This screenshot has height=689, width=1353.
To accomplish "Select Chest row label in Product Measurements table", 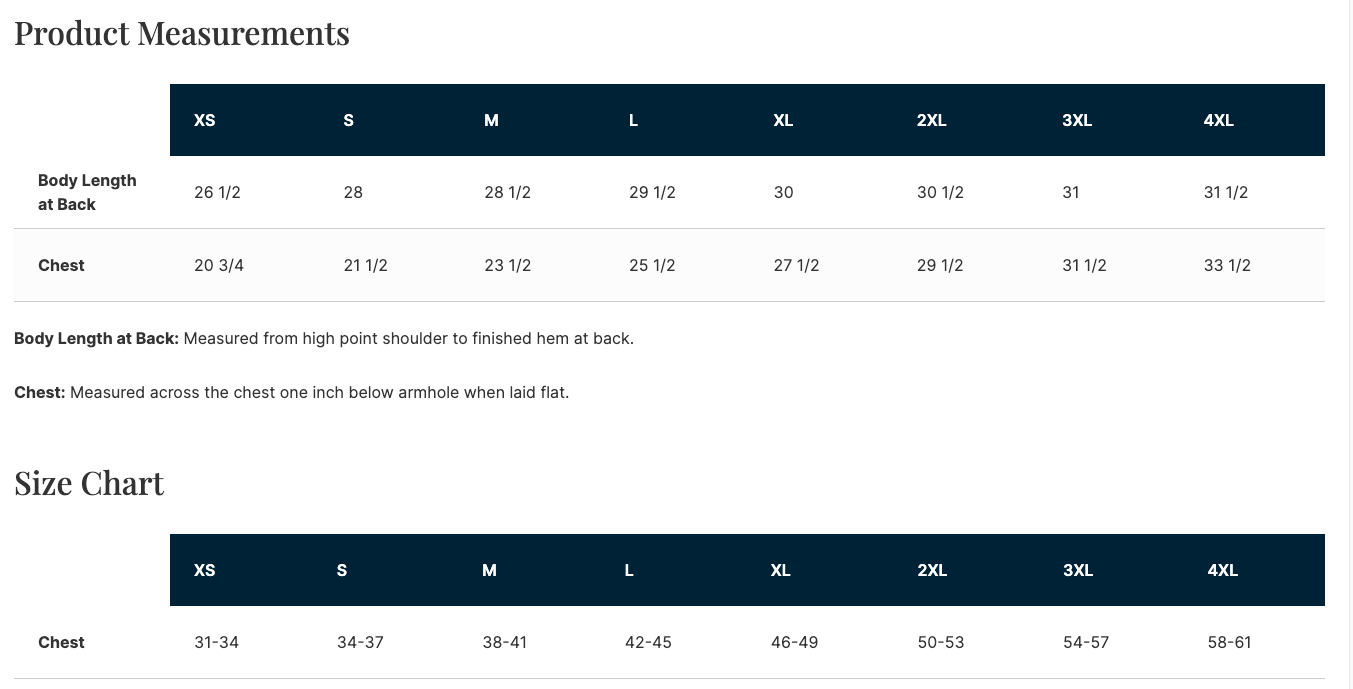I will coord(61,265).
